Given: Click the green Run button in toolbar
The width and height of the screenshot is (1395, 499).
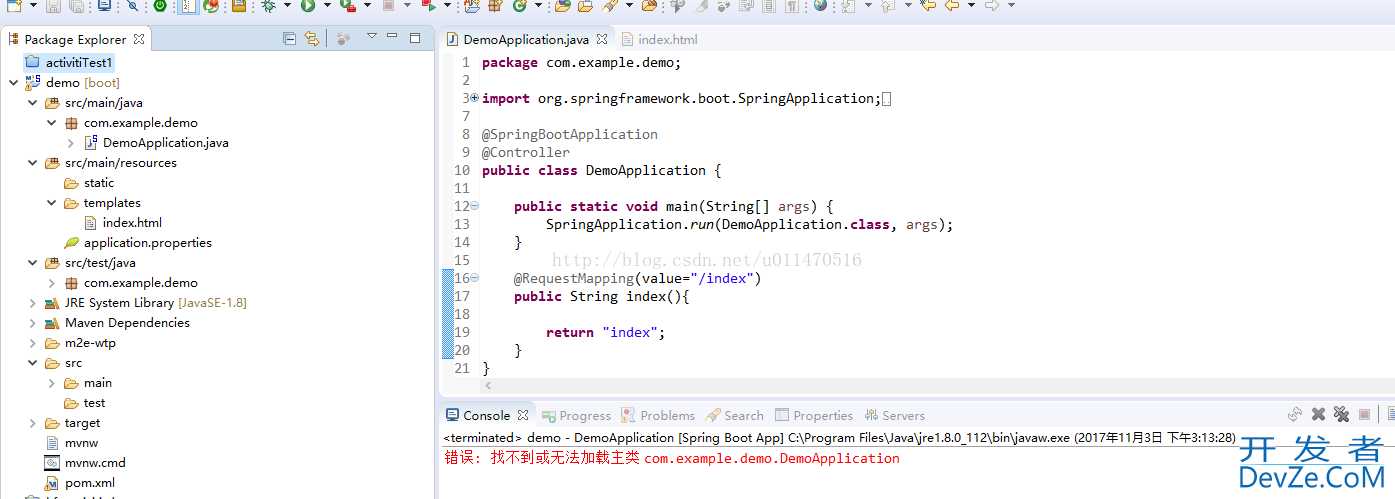Looking at the screenshot, I should (308, 6).
